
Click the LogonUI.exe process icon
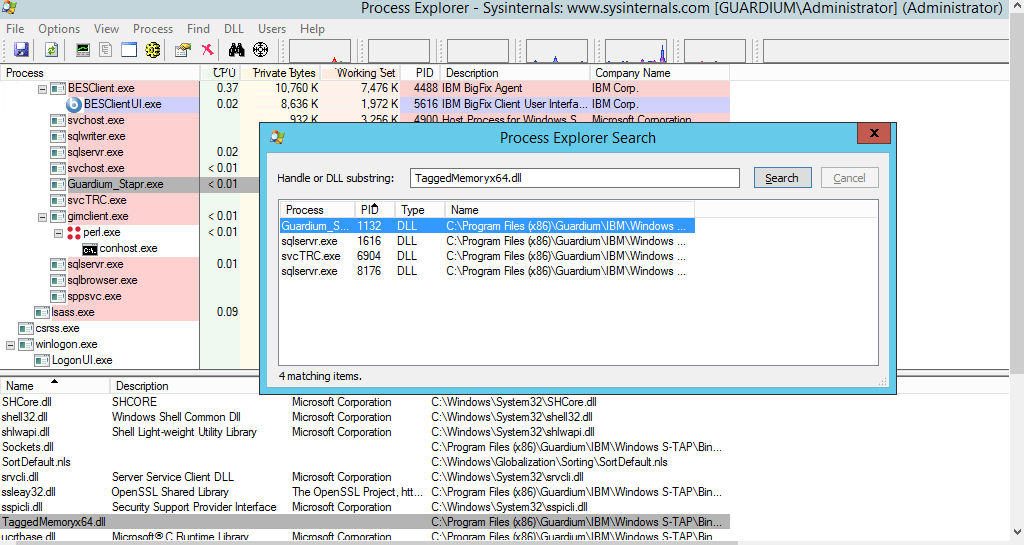42,361
